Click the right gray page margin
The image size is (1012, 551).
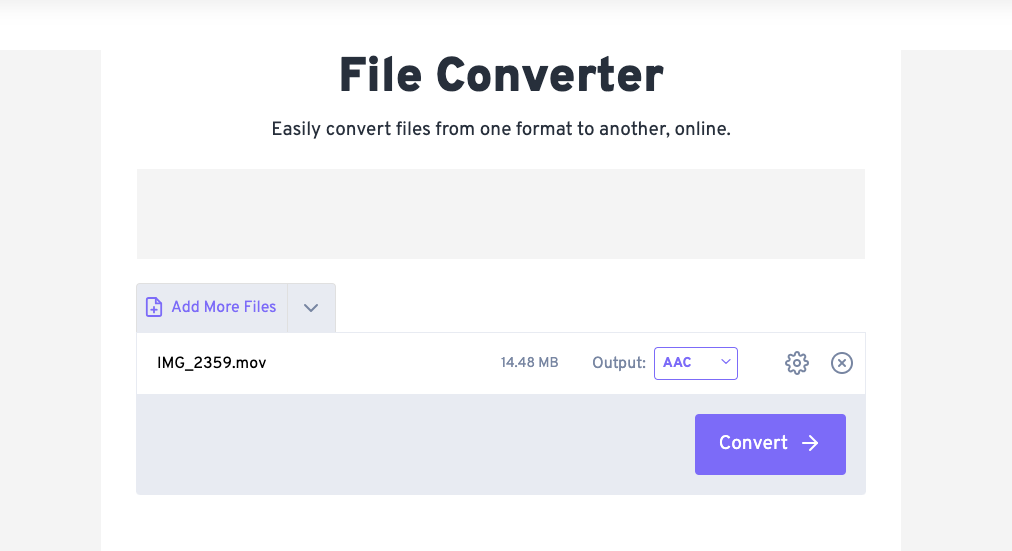tap(956, 300)
